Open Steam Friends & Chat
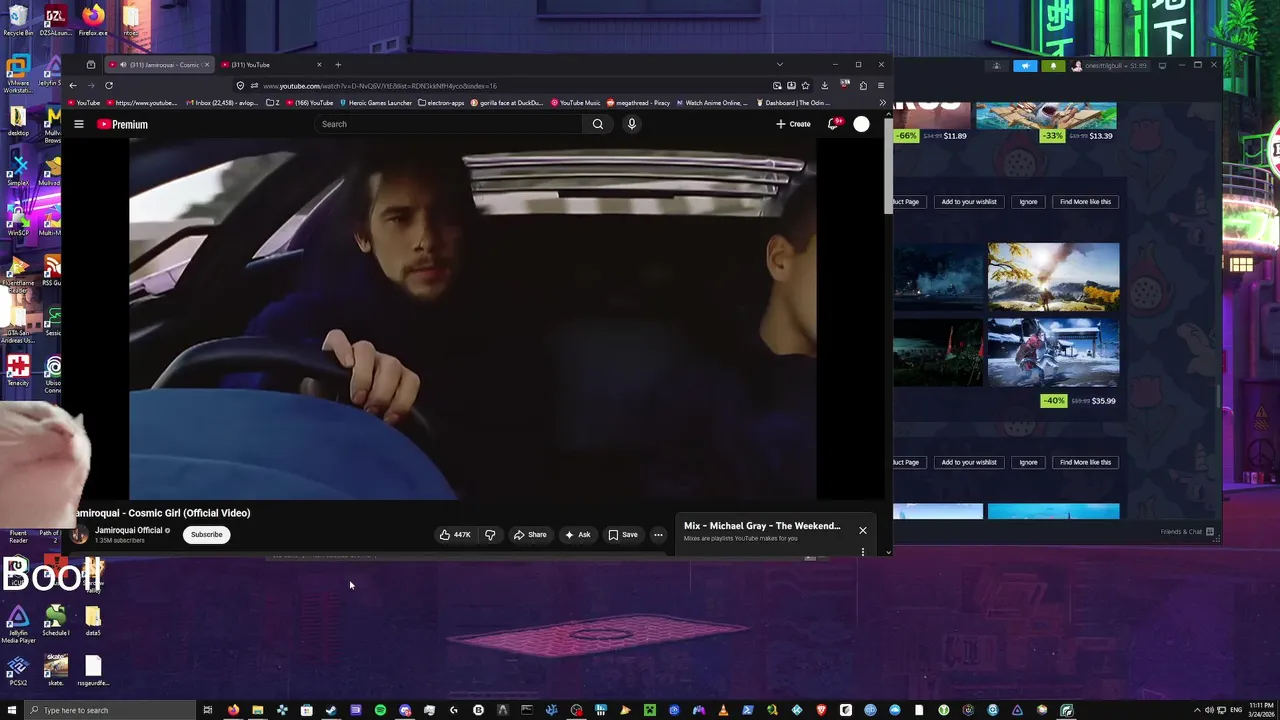Screen dimensions: 1280x720 point(1187,531)
